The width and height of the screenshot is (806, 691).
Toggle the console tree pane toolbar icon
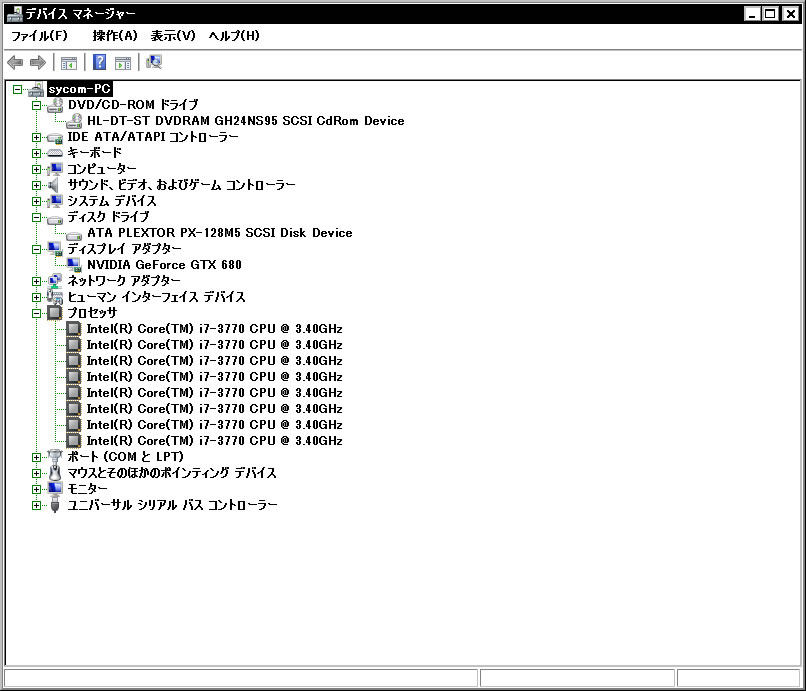69,62
